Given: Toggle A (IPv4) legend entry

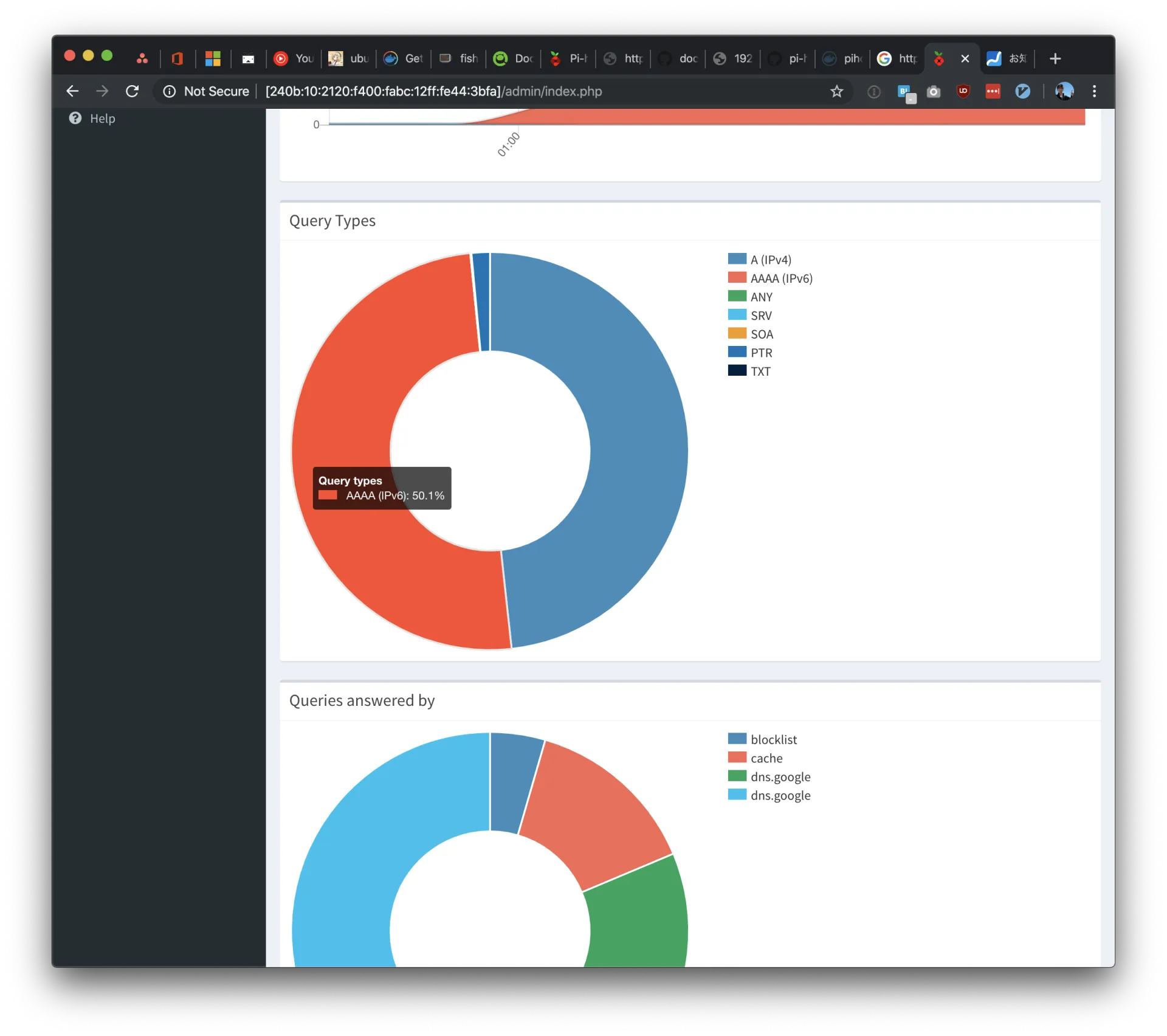Looking at the screenshot, I should (770, 260).
